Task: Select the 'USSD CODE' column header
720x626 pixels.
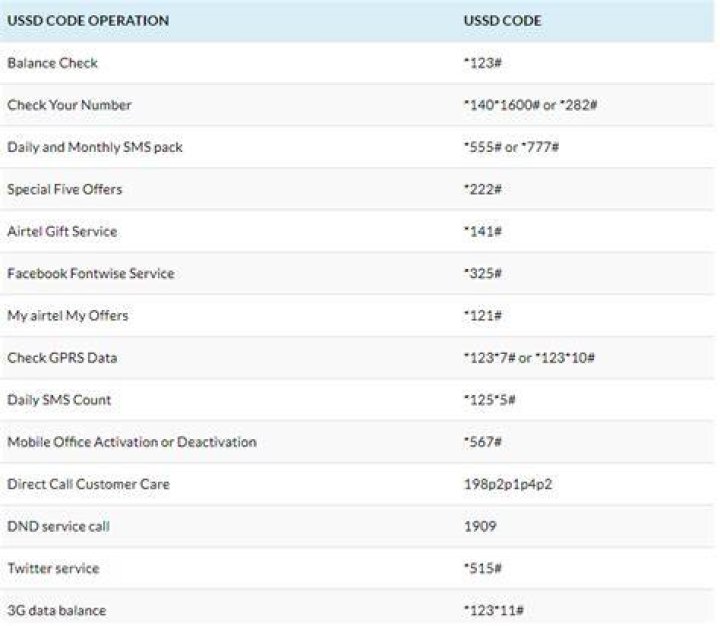Action: [x=502, y=21]
